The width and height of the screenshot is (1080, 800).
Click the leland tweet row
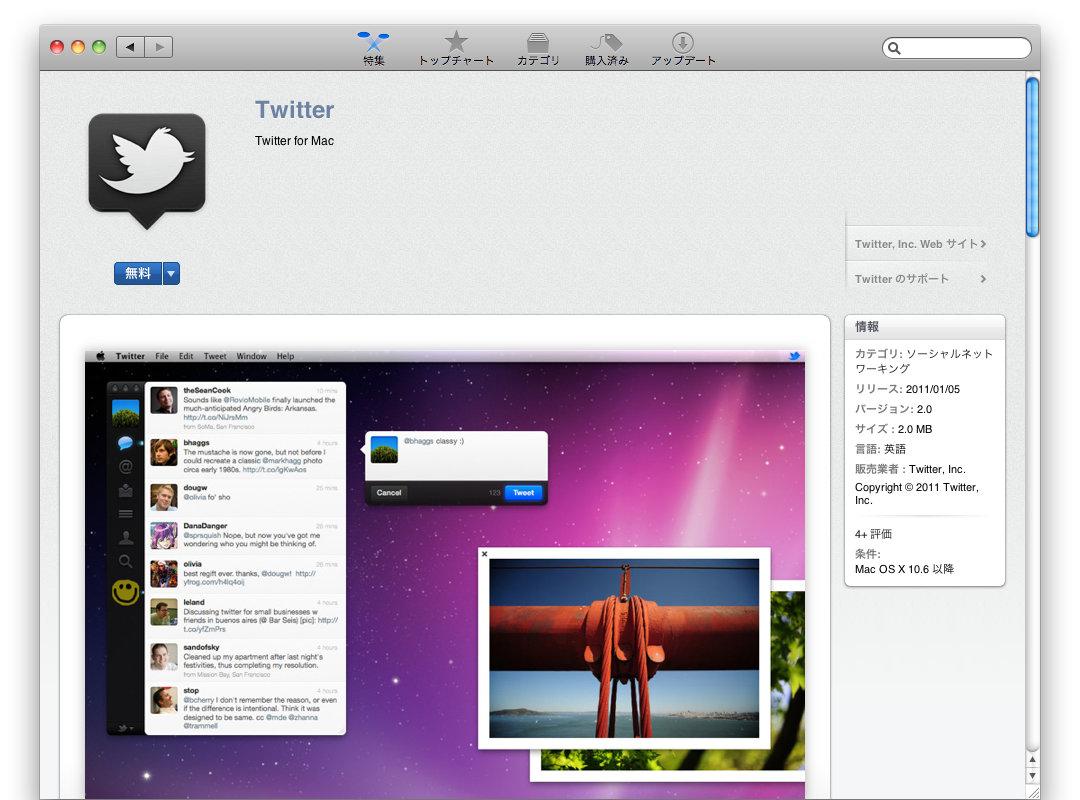click(x=245, y=615)
